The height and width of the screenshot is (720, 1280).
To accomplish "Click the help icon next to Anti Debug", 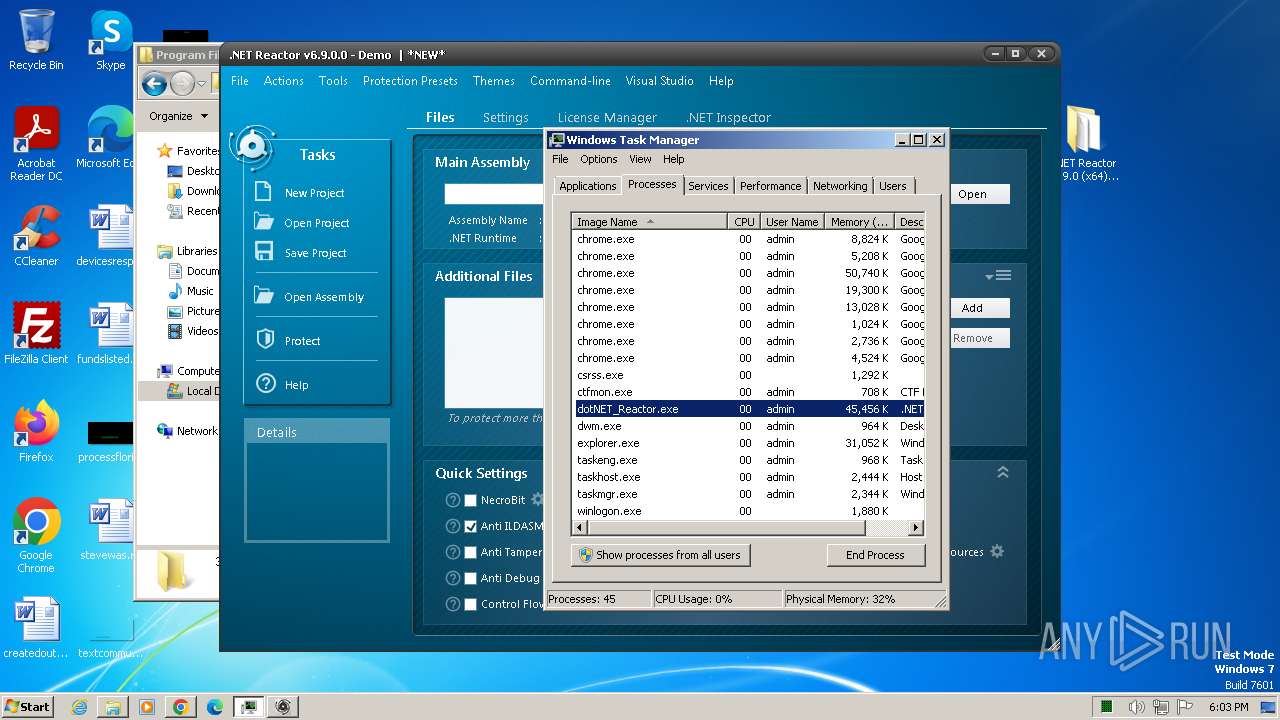I will coord(453,578).
